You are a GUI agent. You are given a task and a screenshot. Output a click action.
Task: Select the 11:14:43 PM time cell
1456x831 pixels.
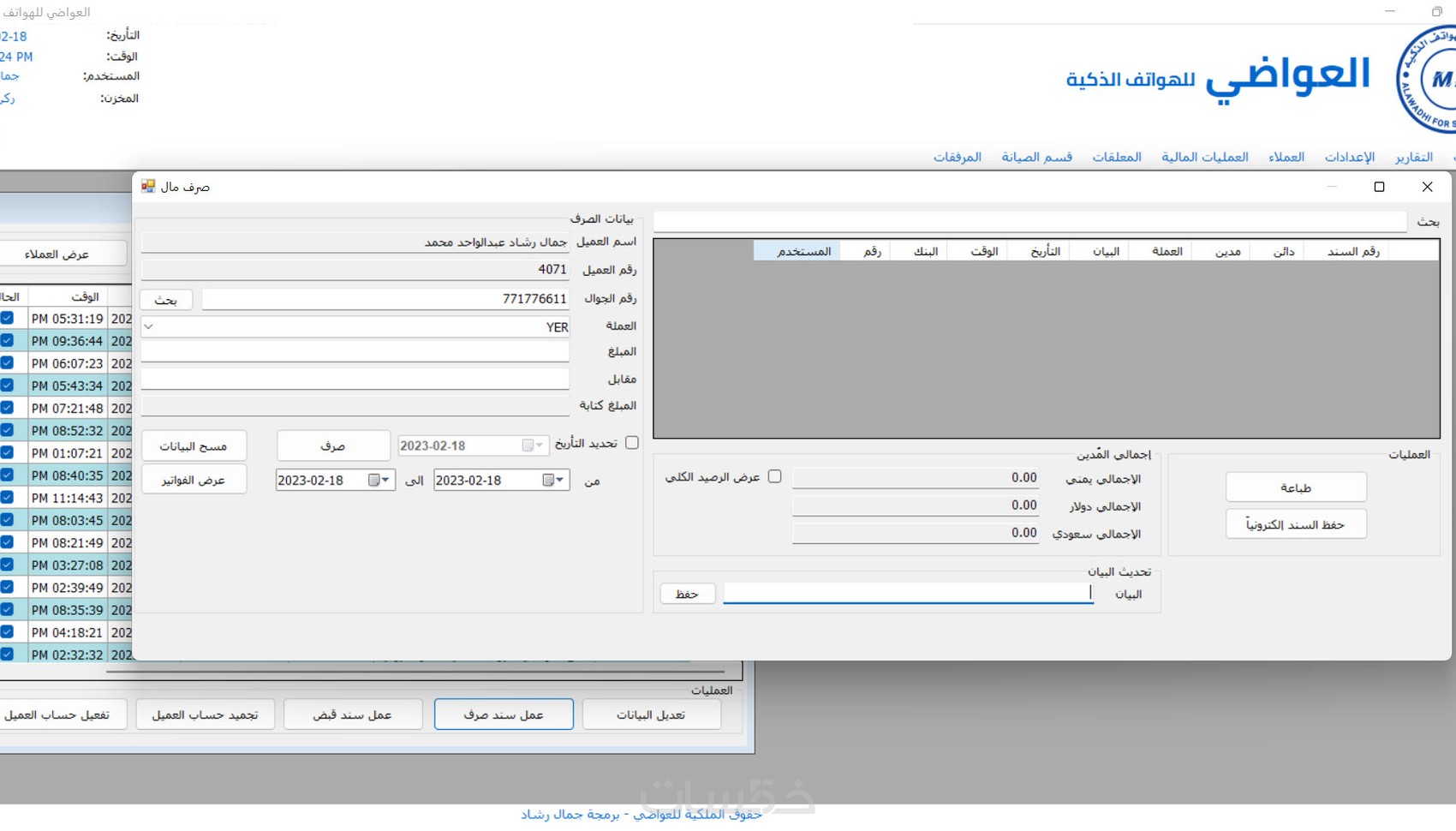tap(68, 498)
